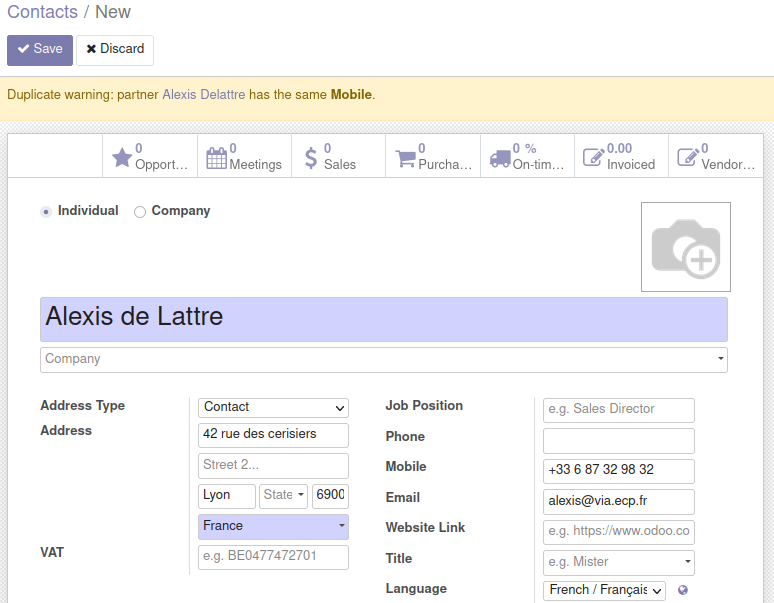Expand the State dropdown

283,495
